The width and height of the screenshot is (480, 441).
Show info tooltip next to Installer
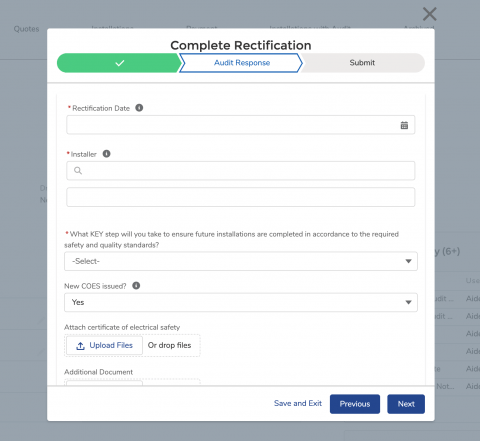tap(106, 154)
